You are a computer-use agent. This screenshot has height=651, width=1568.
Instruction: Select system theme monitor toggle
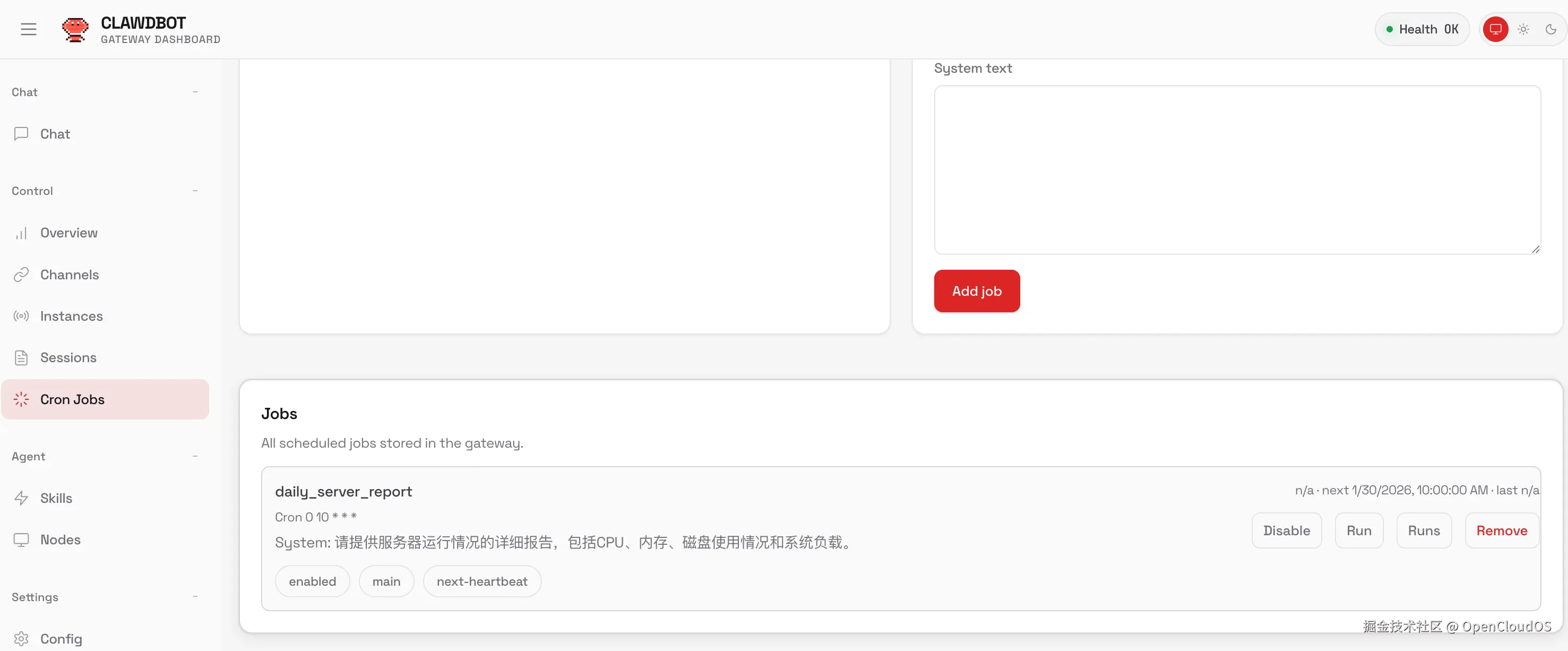(x=1495, y=29)
